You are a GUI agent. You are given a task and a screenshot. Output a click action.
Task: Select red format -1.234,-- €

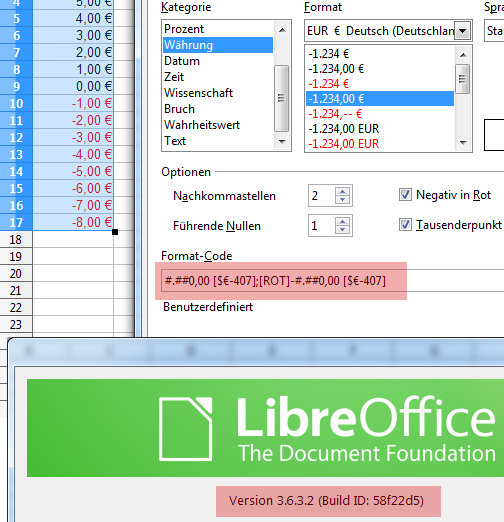[380, 114]
